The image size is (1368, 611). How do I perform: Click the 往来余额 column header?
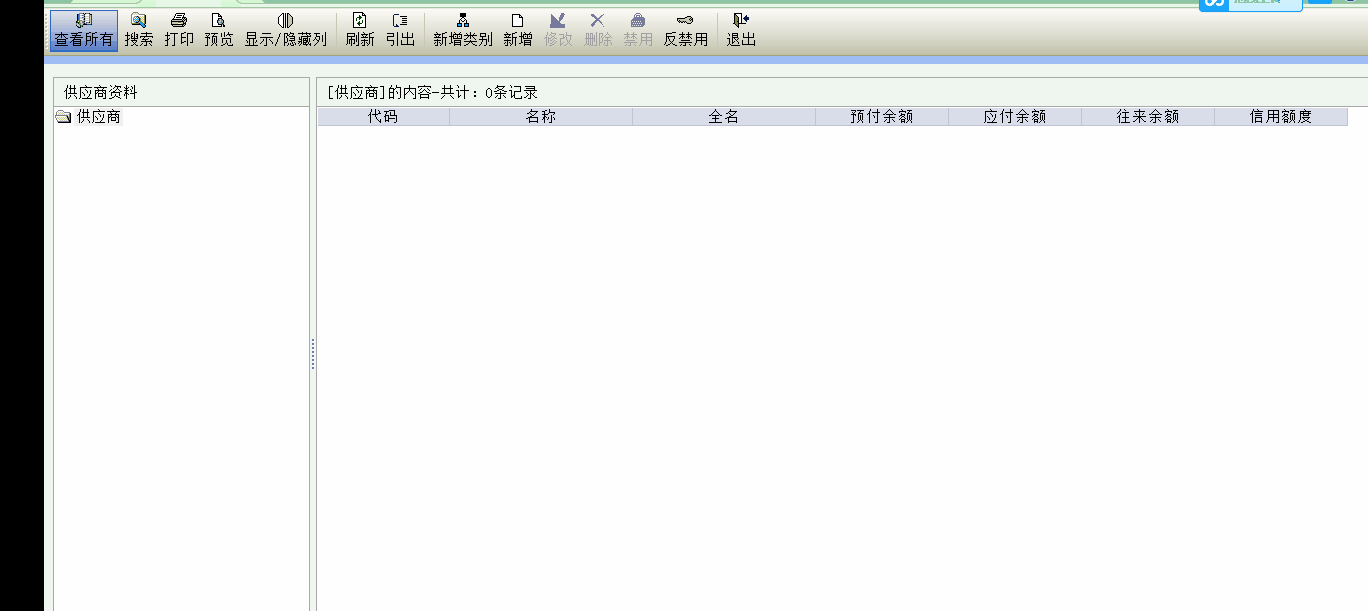(x=1148, y=117)
